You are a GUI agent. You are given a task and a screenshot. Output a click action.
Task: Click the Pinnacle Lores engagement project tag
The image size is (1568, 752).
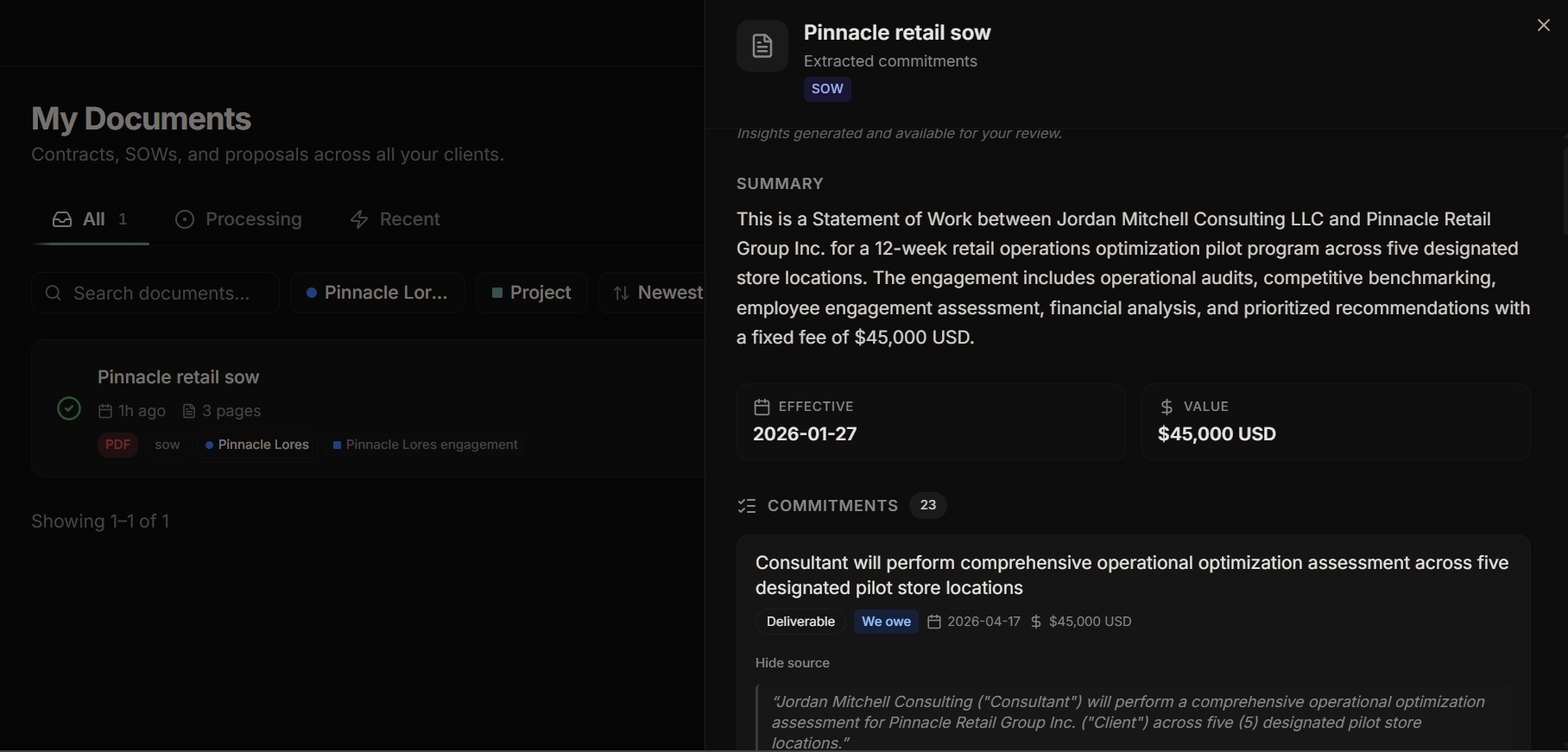point(425,445)
